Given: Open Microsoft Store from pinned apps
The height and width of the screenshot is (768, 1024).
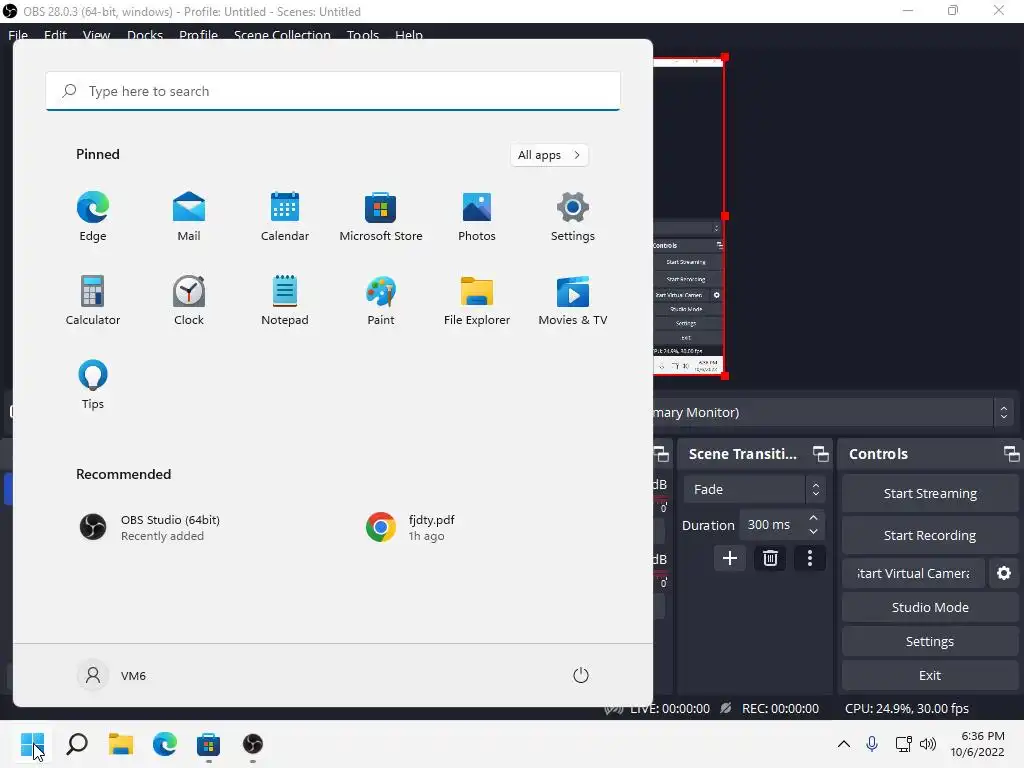Looking at the screenshot, I should pos(381,217).
